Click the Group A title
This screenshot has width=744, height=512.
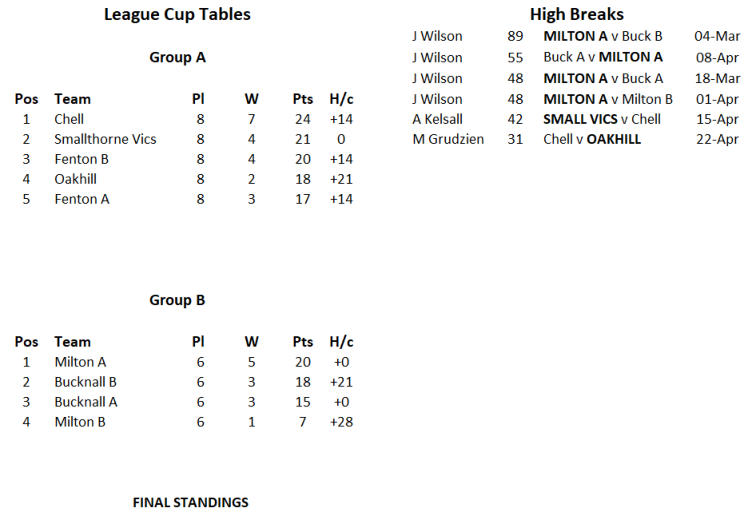click(x=177, y=57)
